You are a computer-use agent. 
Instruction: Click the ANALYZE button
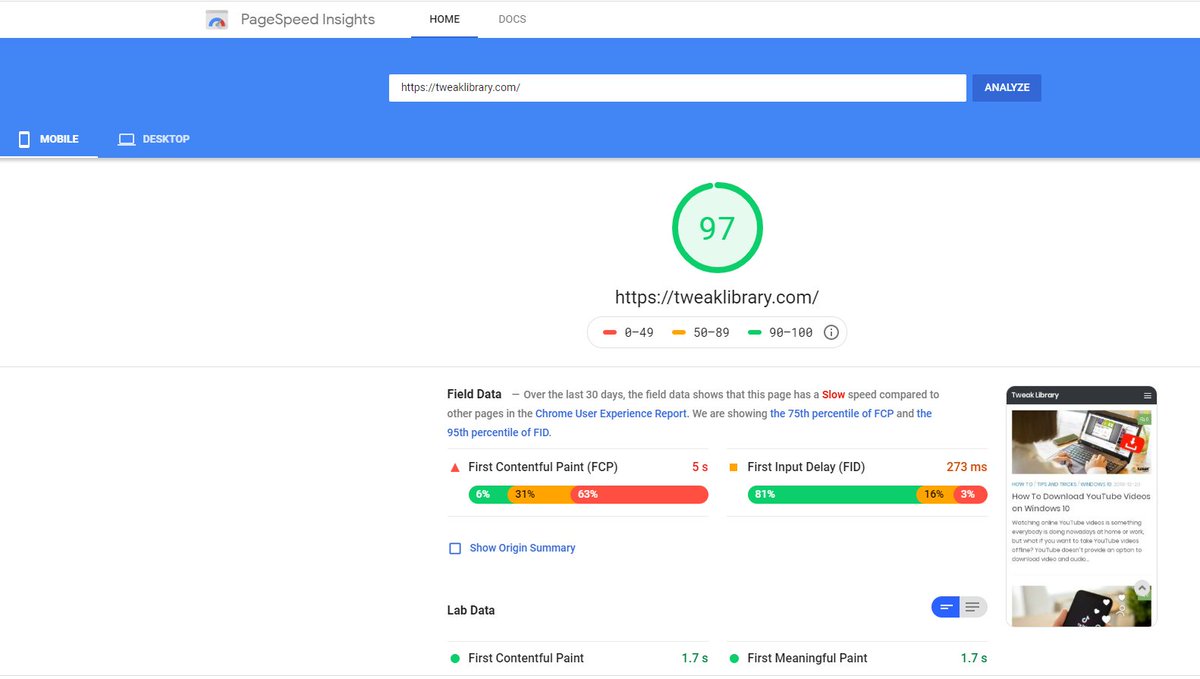point(1006,87)
